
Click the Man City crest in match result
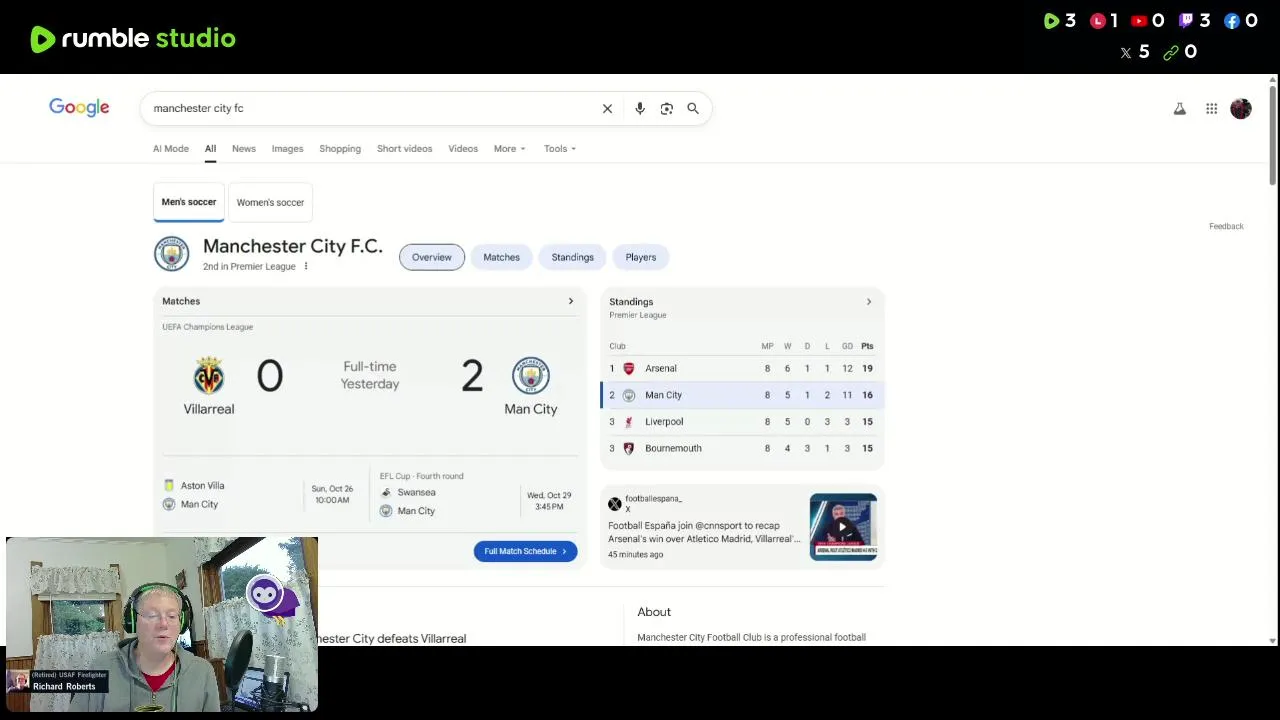pyautogui.click(x=531, y=376)
